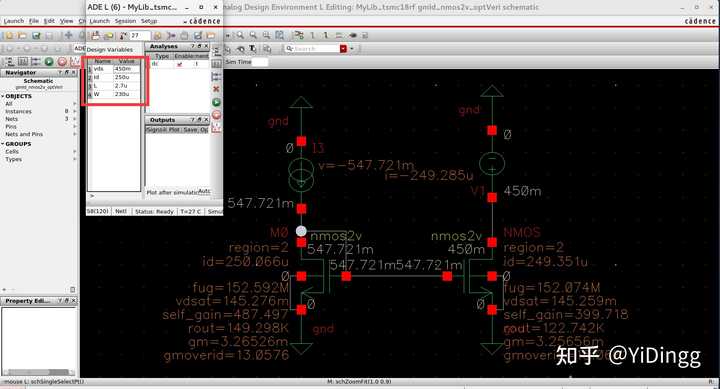
Task: Click the zoom out magnifier icon in schematic toolbar
Action: (253, 35)
